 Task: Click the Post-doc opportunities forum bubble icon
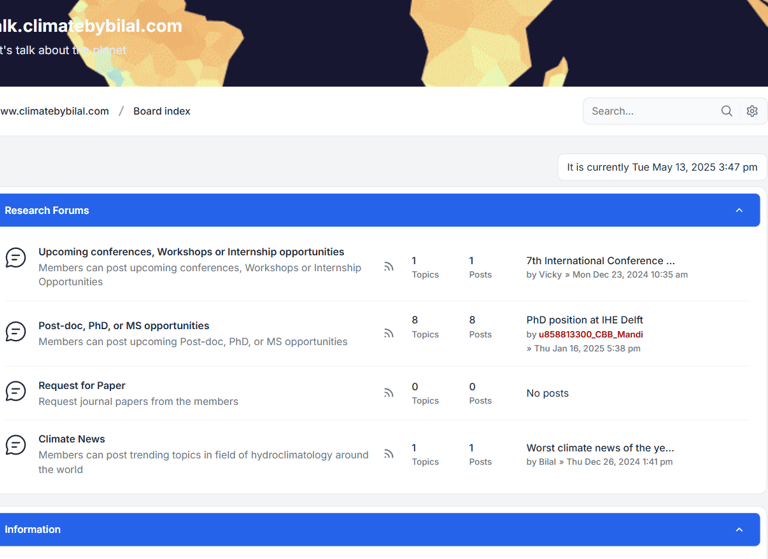click(16, 331)
